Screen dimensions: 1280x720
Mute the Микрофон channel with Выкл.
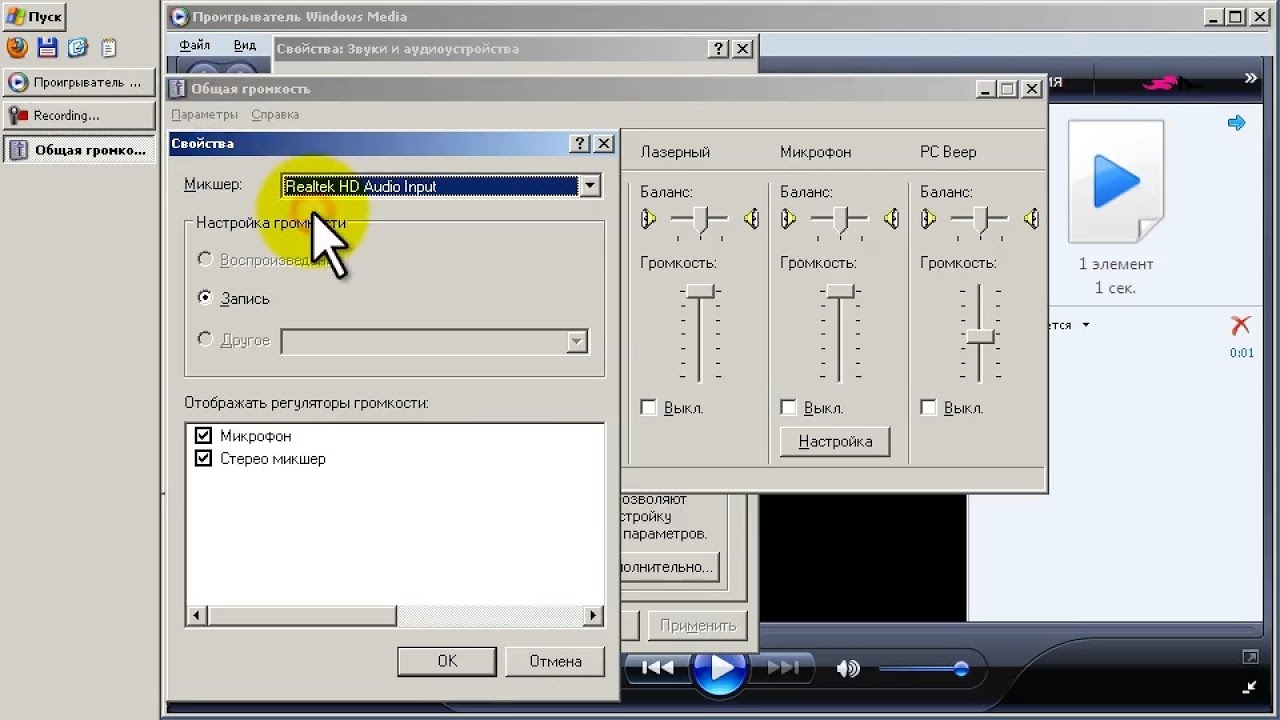click(788, 407)
